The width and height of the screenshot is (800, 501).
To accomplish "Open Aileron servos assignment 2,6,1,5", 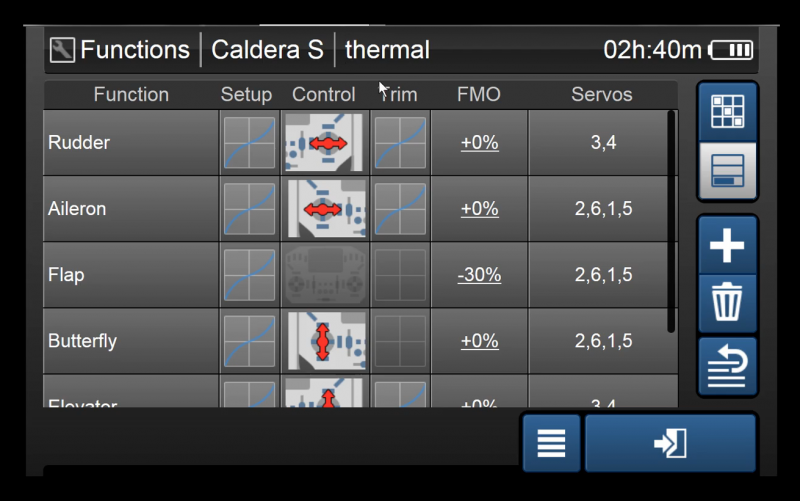I will pos(602,209).
